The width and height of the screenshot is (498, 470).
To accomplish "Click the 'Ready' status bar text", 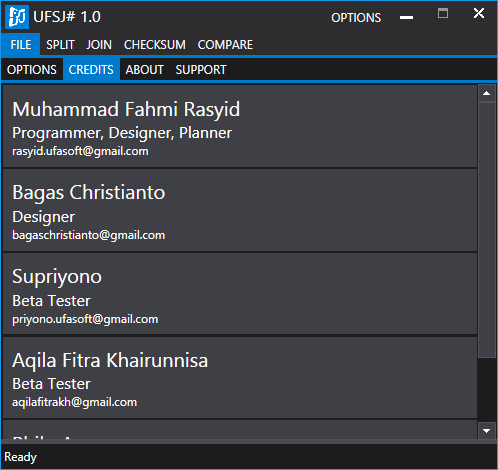I will [x=20, y=457].
